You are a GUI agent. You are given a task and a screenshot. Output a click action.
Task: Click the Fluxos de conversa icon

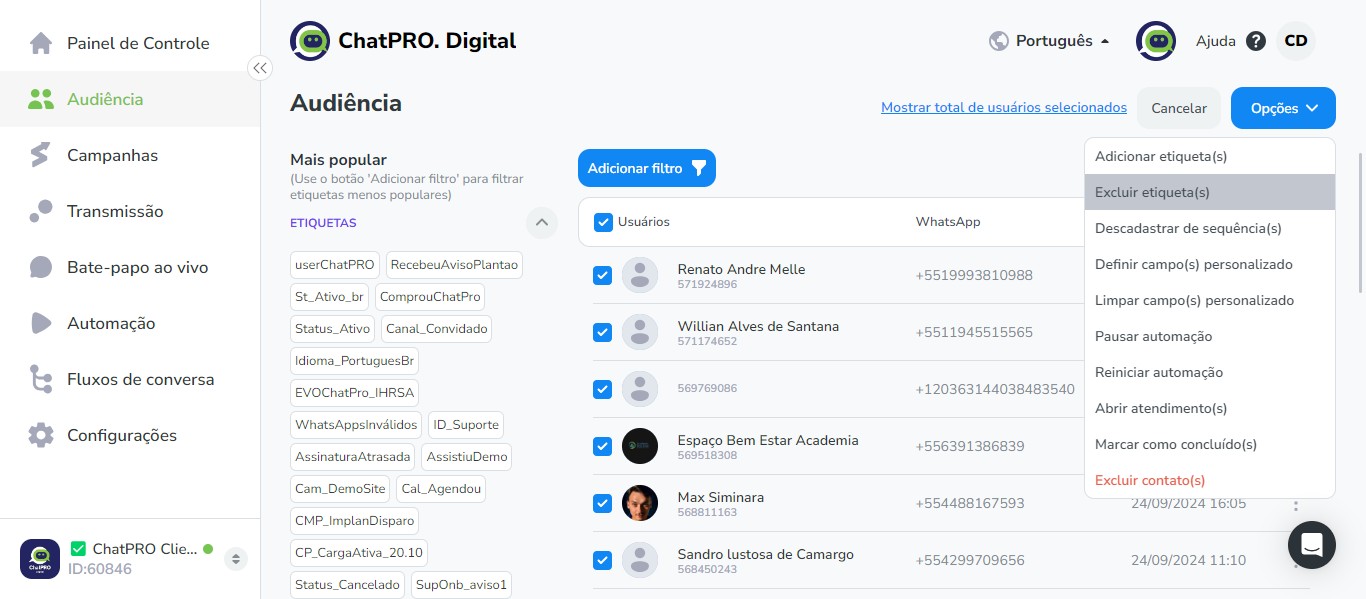(x=41, y=379)
